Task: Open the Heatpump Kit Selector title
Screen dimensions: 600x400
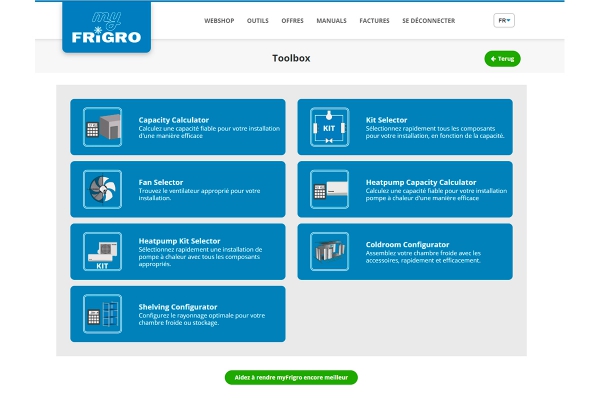Action: click(x=179, y=241)
